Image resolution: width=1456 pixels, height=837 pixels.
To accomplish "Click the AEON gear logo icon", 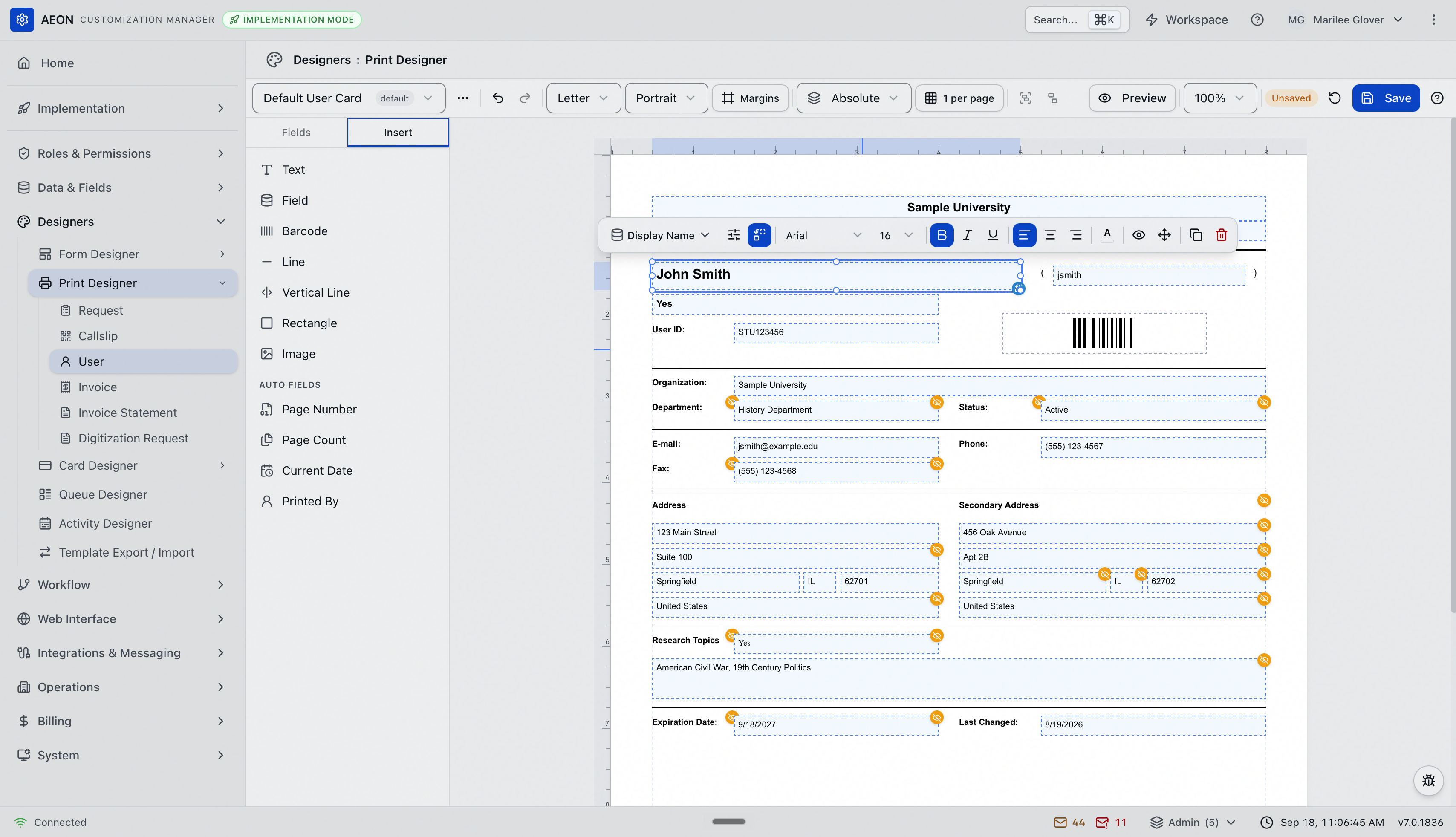I will (x=22, y=20).
